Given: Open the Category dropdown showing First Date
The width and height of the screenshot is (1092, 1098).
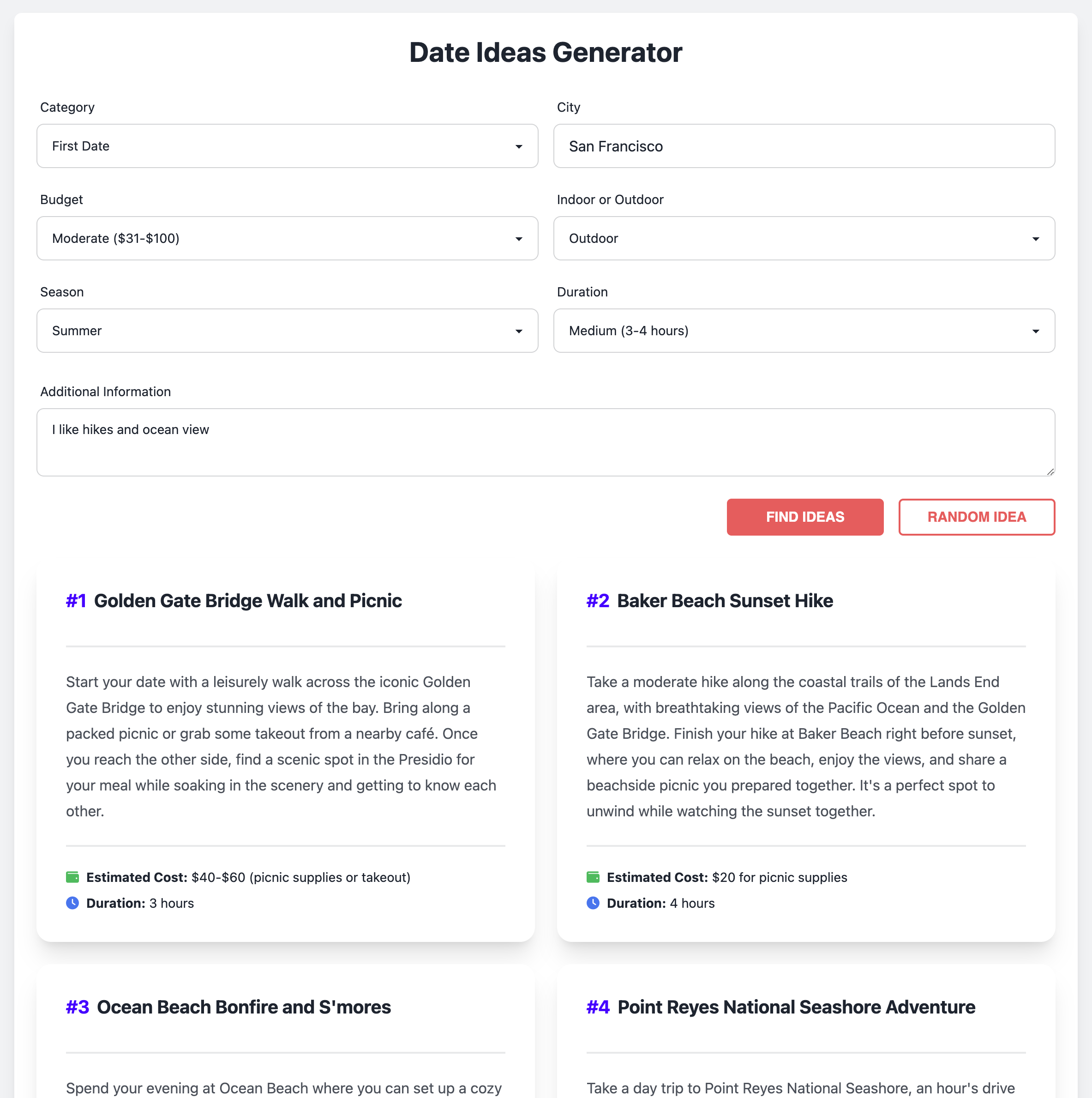Looking at the screenshot, I should tap(287, 146).
